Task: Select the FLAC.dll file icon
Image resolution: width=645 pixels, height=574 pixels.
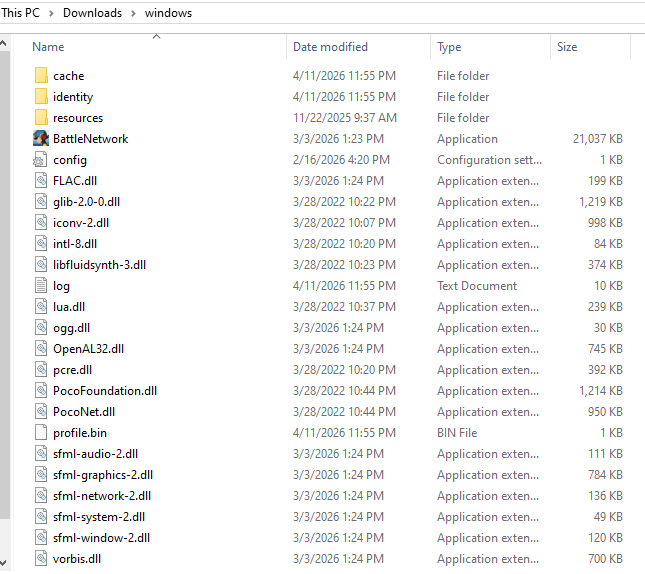Action: pos(41,181)
